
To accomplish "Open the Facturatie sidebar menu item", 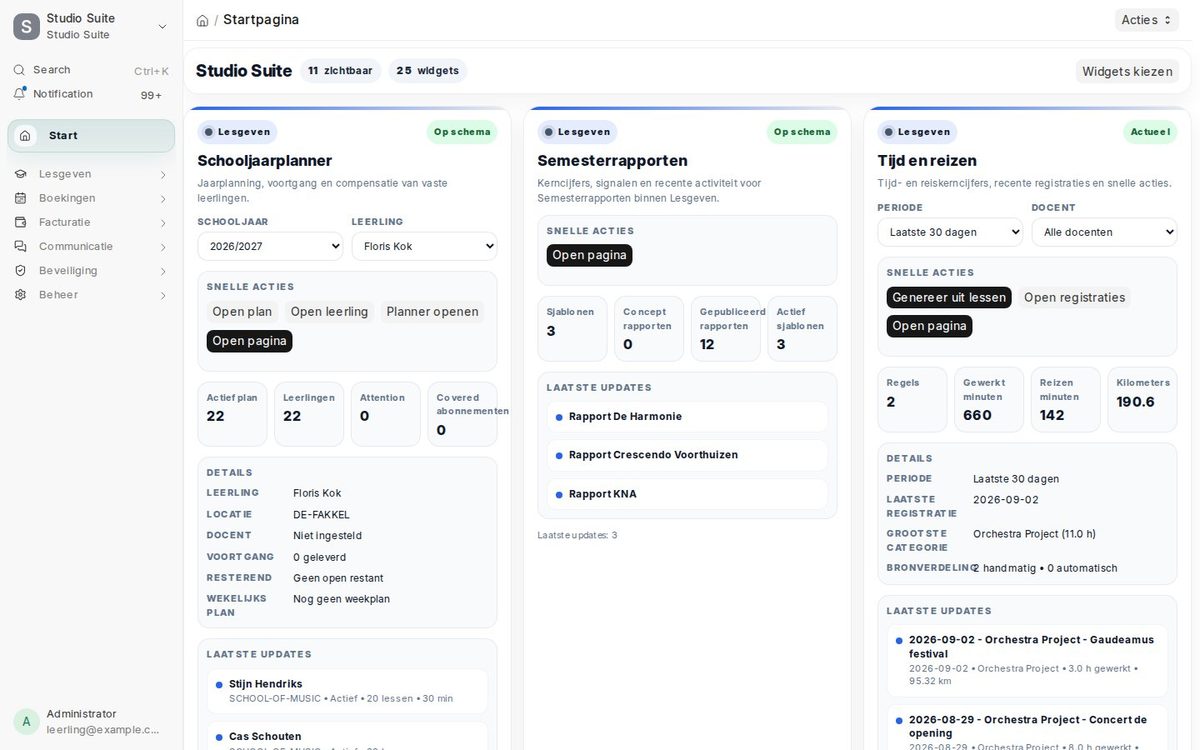I will (91, 222).
